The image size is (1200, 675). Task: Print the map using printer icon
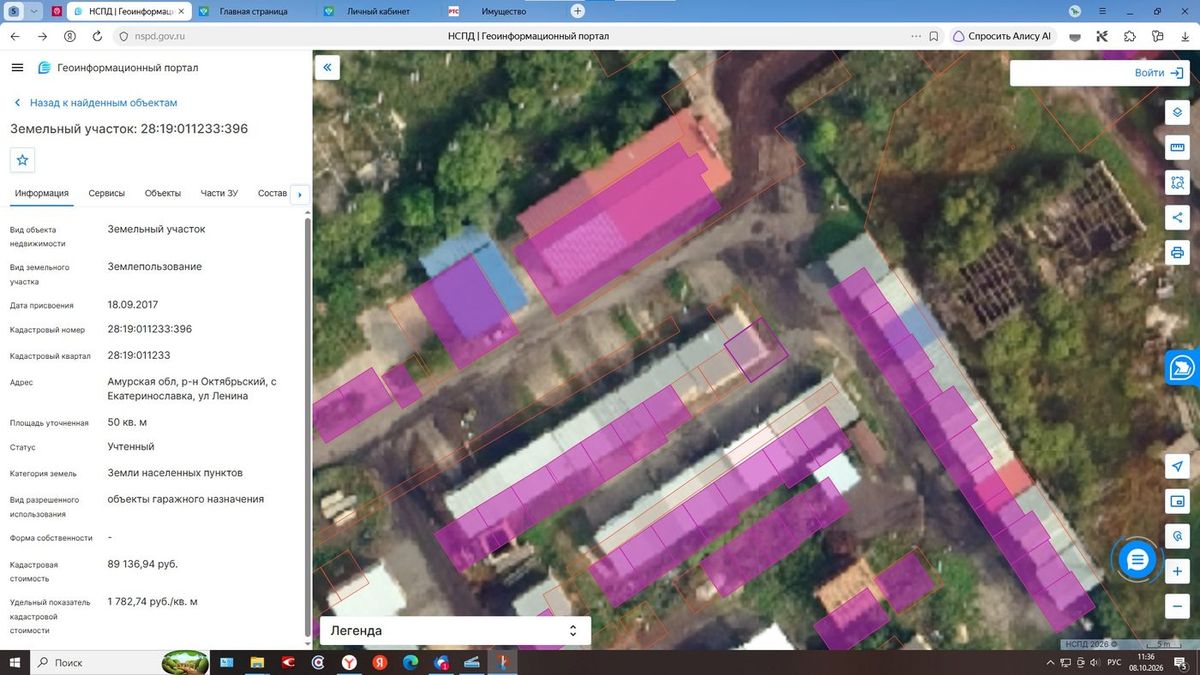click(x=1177, y=252)
